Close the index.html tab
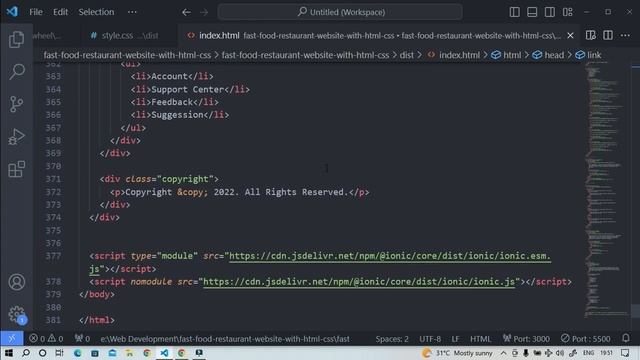 pos(570,36)
